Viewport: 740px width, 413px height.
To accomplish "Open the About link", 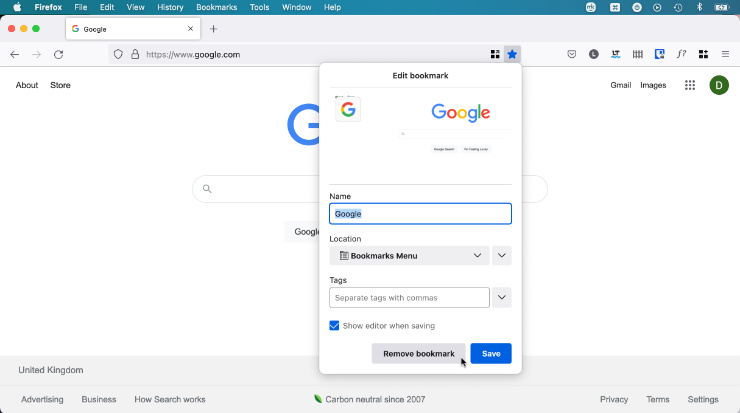I will [27, 85].
